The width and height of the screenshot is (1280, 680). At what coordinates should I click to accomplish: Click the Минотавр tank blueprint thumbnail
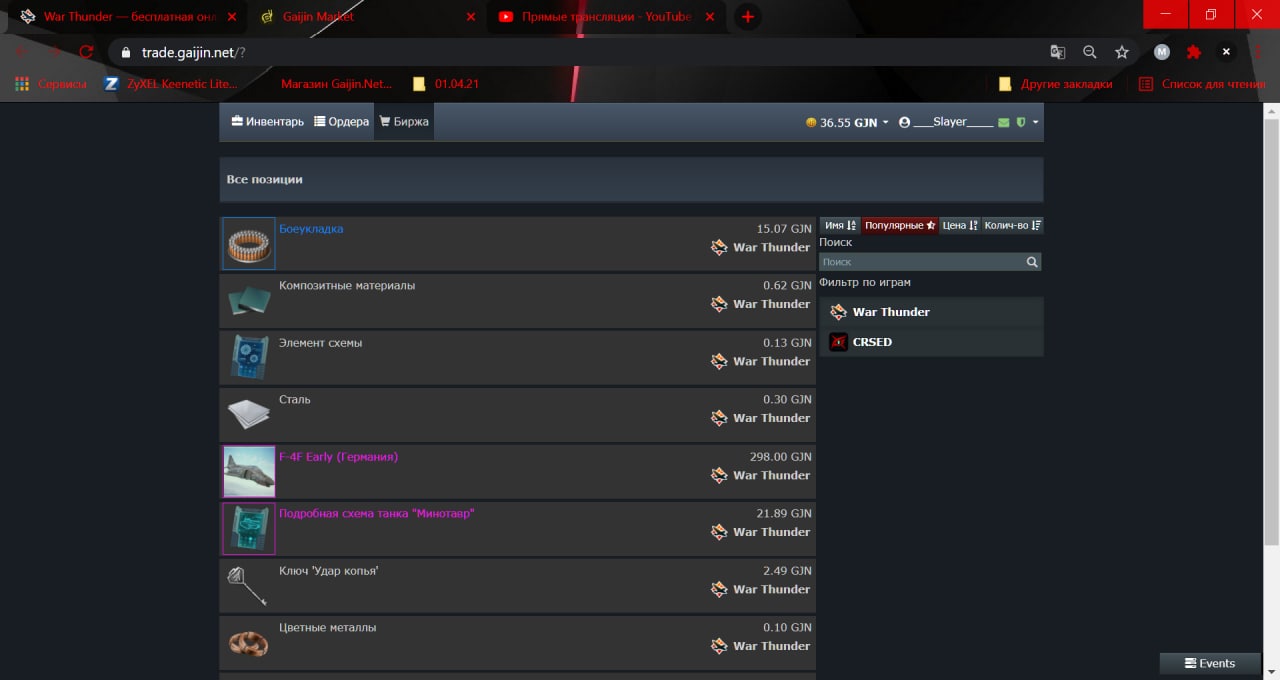tap(248, 529)
